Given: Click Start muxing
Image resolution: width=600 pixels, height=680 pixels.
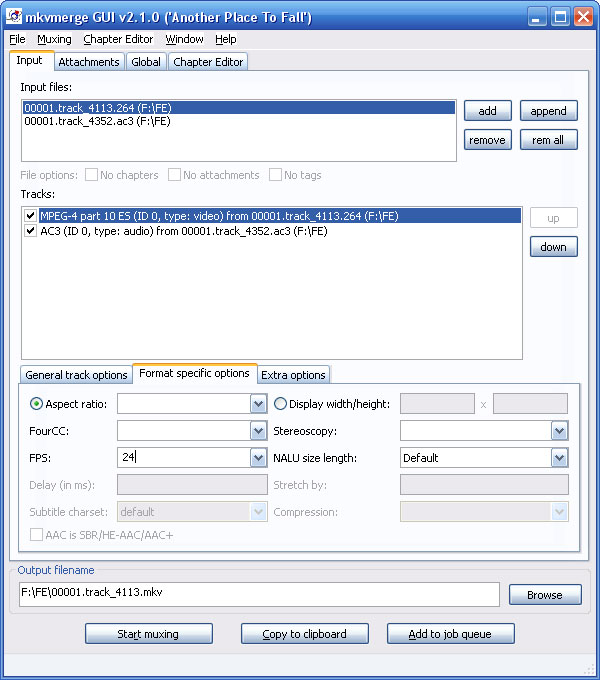Looking at the screenshot, I should click(x=149, y=634).
